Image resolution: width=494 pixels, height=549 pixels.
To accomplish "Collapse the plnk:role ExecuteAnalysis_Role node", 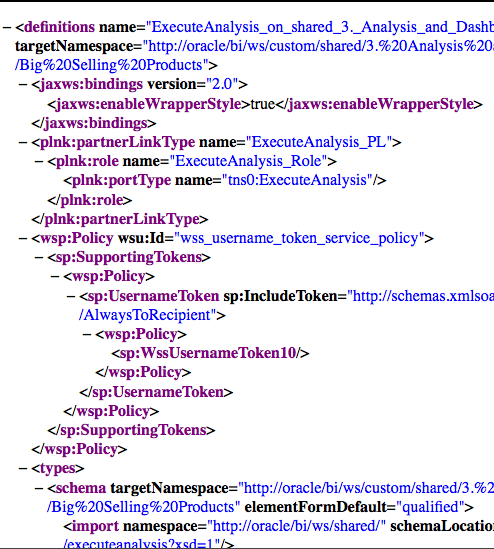I will 39,161.
